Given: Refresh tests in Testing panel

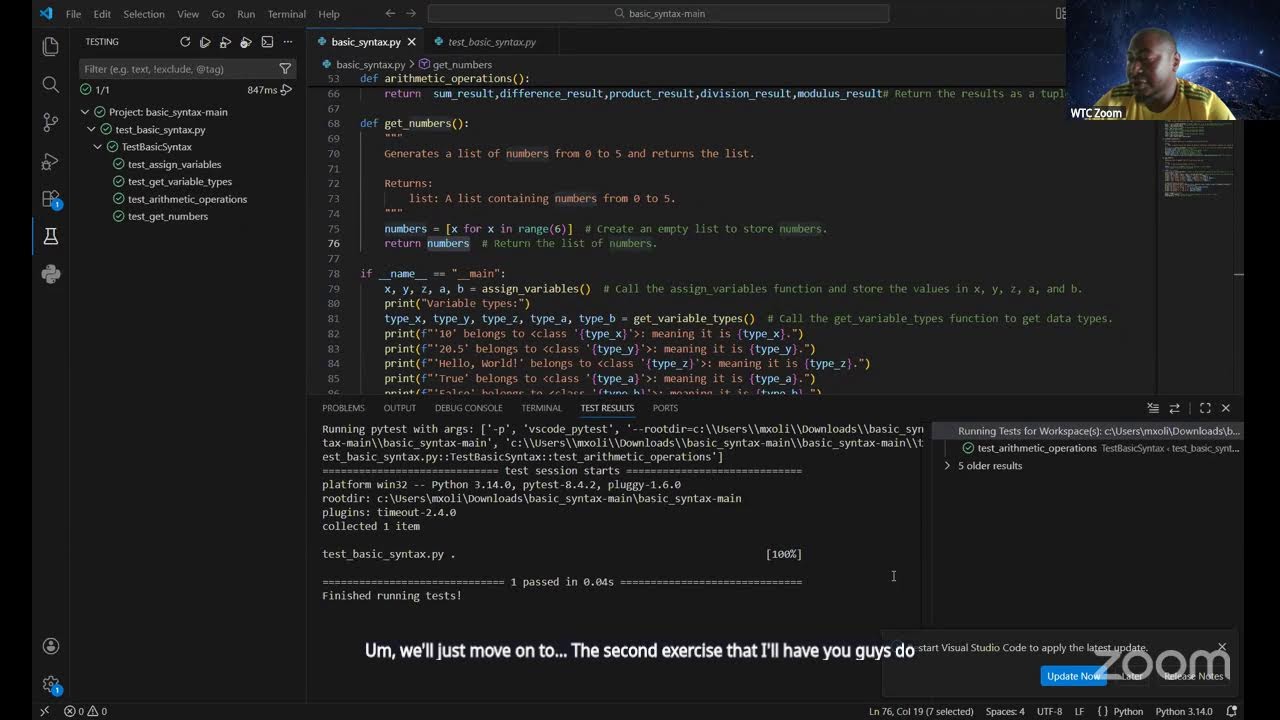Looking at the screenshot, I should point(185,42).
